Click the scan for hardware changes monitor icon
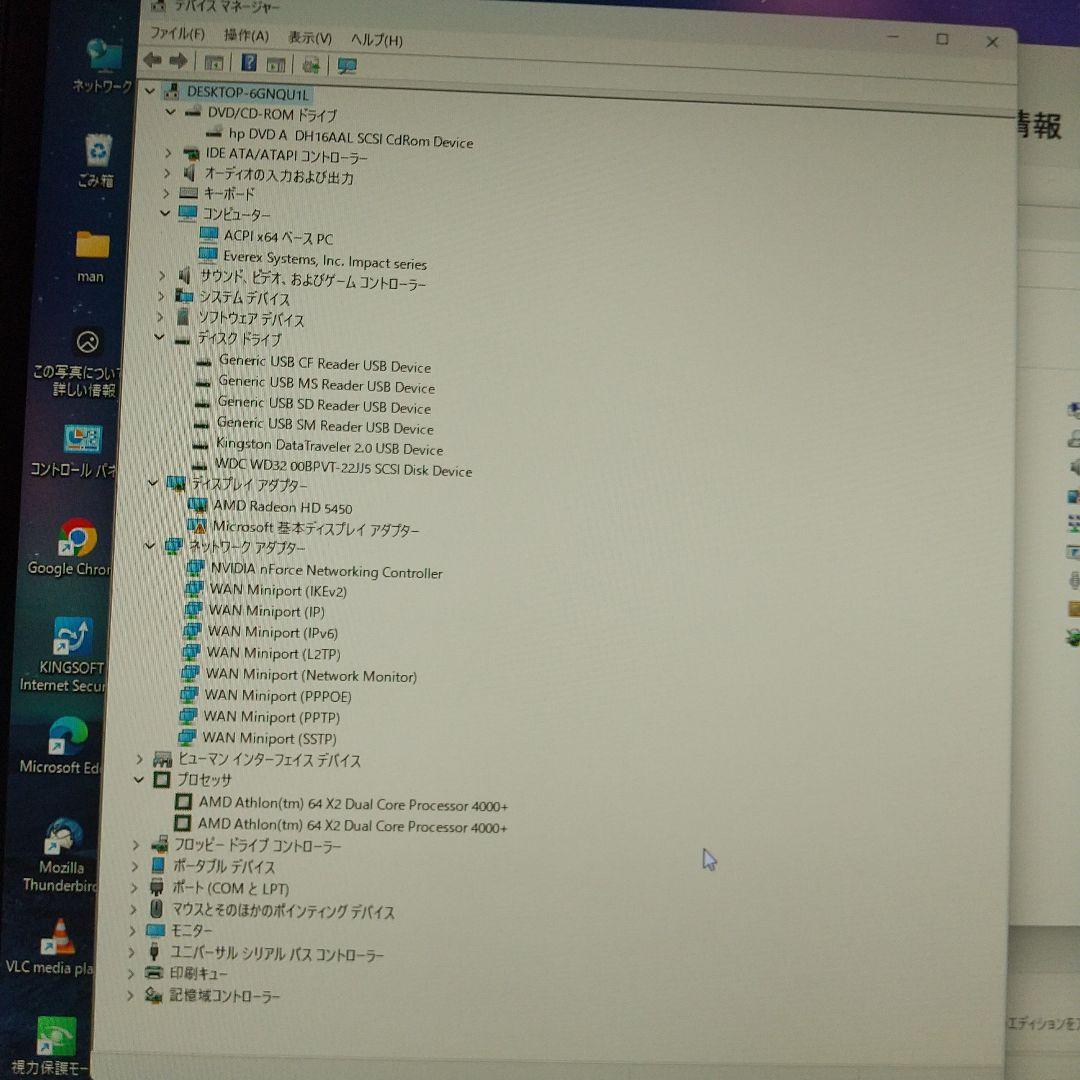The image size is (1080, 1080). [346, 66]
